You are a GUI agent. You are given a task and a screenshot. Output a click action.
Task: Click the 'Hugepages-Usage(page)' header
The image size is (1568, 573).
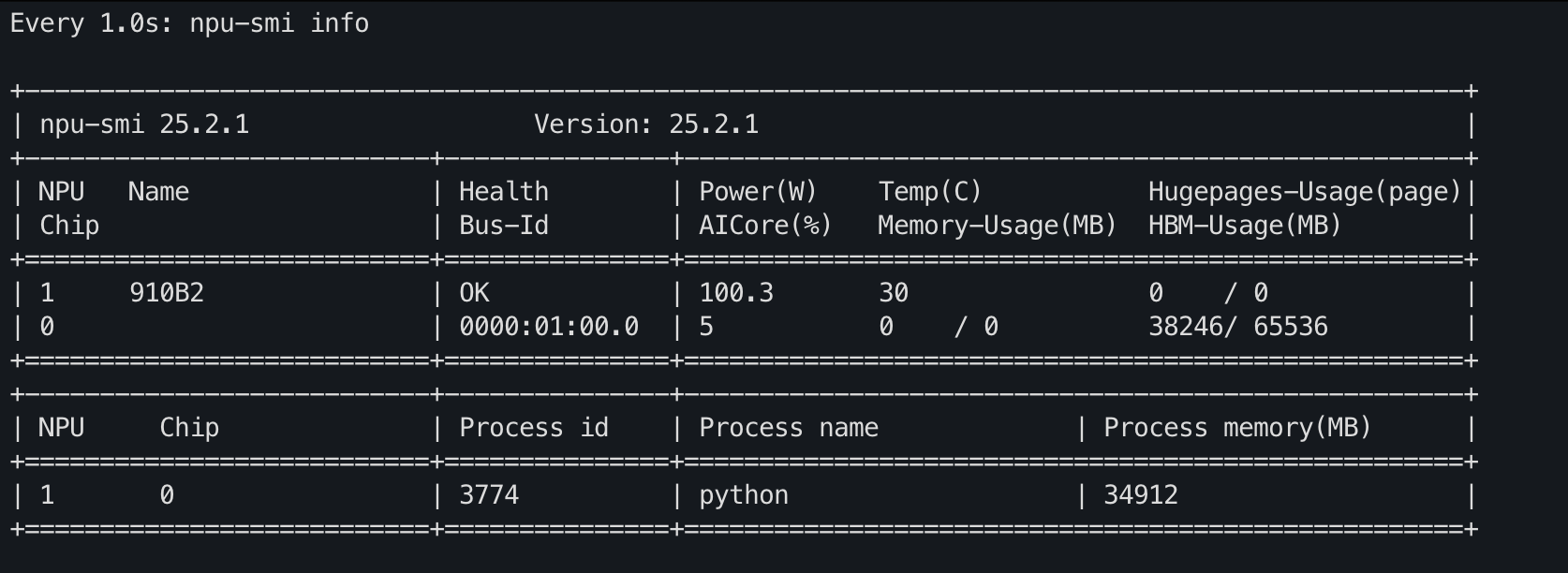click(x=1305, y=192)
